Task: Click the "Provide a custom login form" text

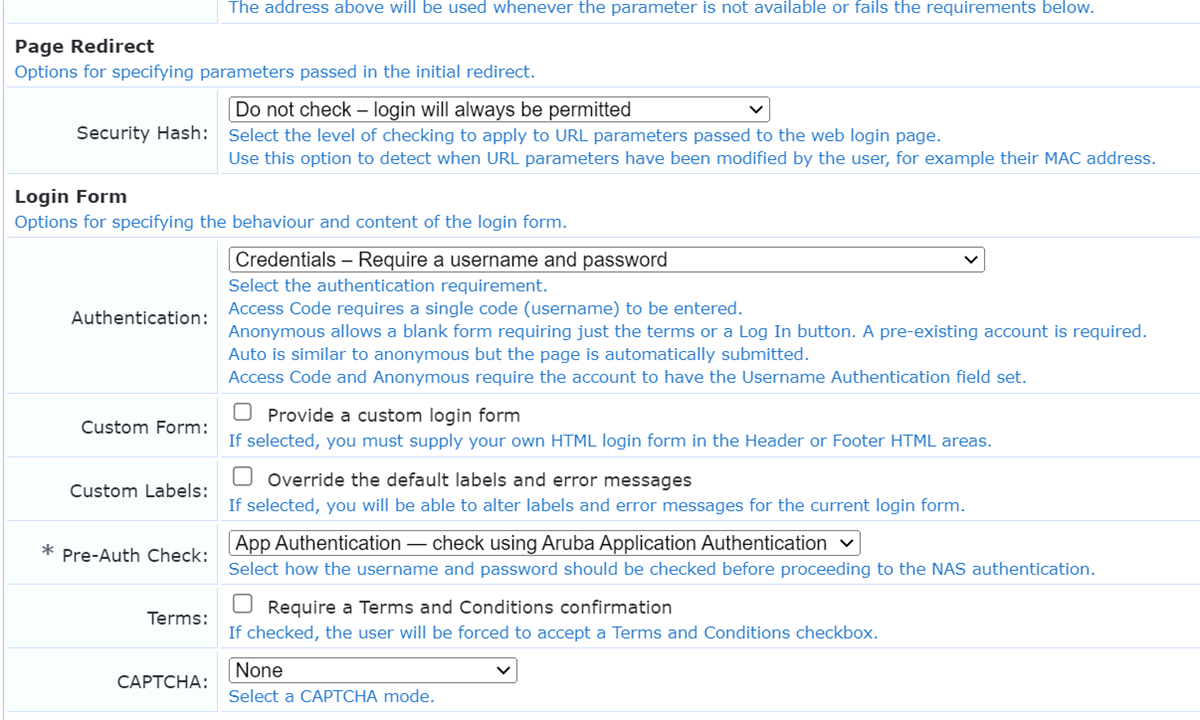Action: (393, 415)
